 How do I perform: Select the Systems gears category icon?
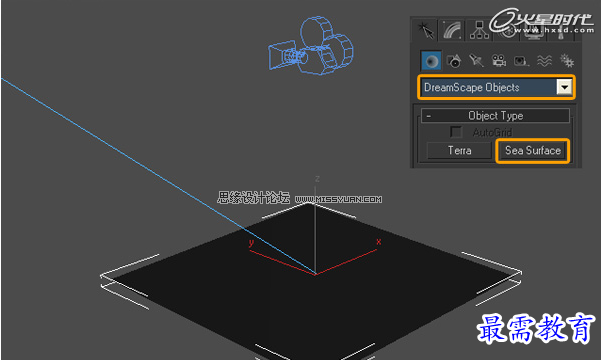pyautogui.click(x=567, y=61)
